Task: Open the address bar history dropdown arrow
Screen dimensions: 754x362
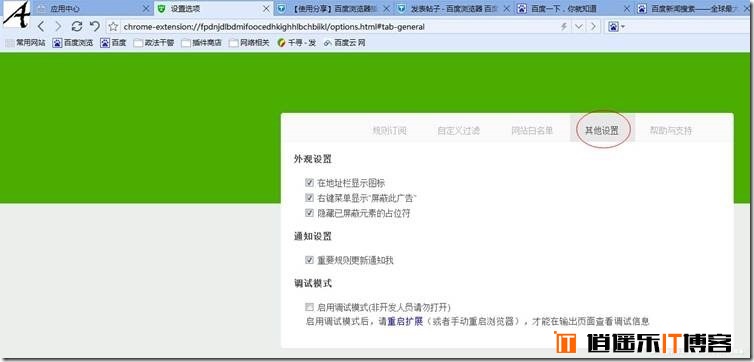Action: [579, 26]
